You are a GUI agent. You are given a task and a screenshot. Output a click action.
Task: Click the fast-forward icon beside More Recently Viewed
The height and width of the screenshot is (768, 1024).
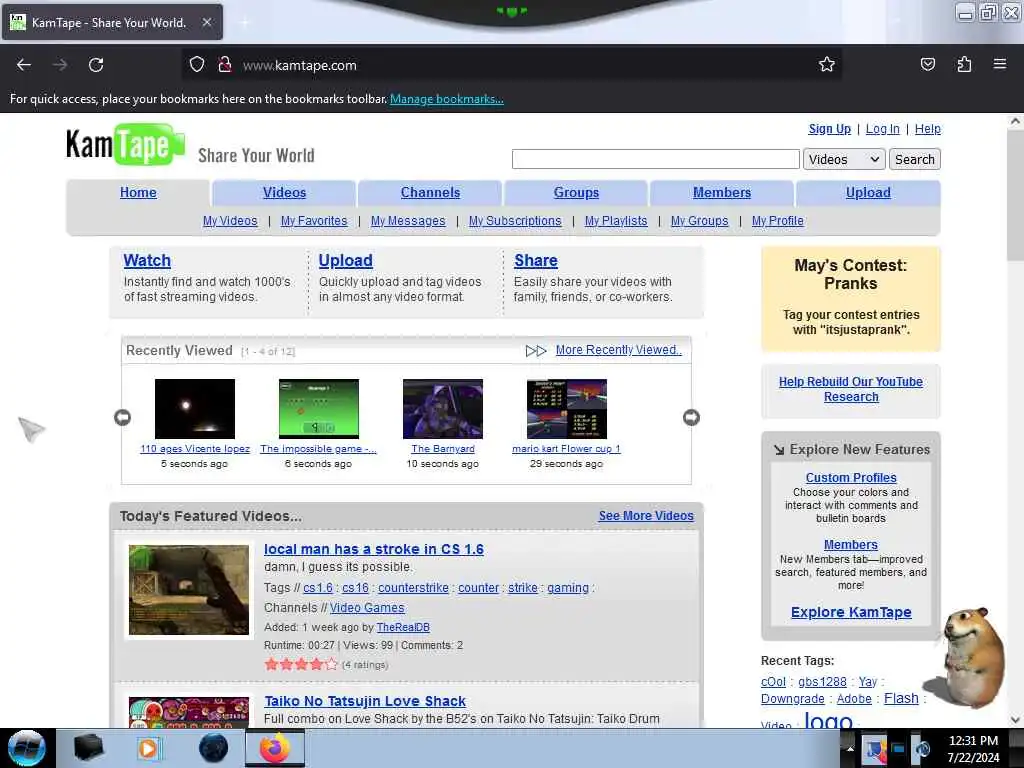point(536,351)
